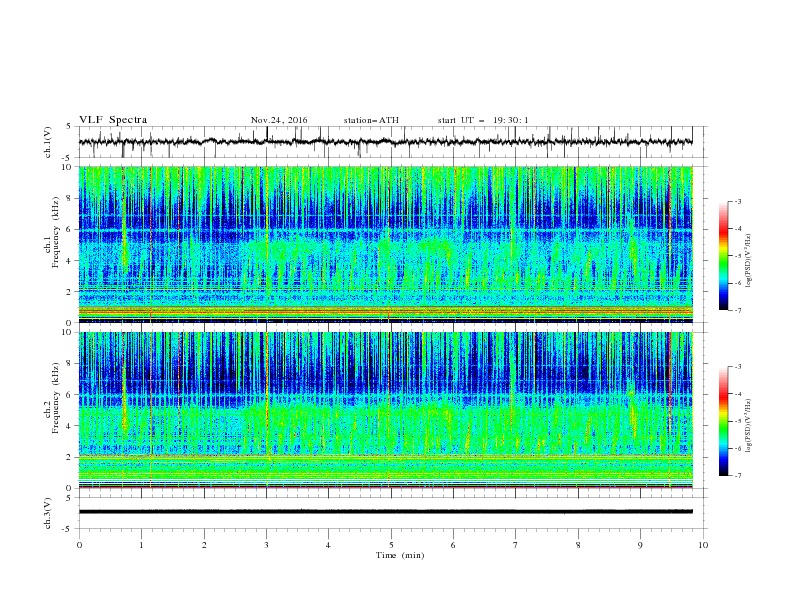Click the ch.2 "Frequency (kHz)" axis label
Image resolution: width=792 pixels, height=612 pixels.
pyautogui.click(x=56, y=397)
